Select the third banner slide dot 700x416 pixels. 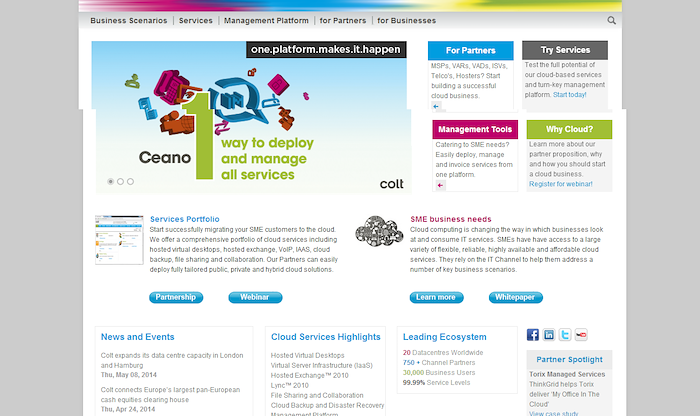(x=130, y=182)
